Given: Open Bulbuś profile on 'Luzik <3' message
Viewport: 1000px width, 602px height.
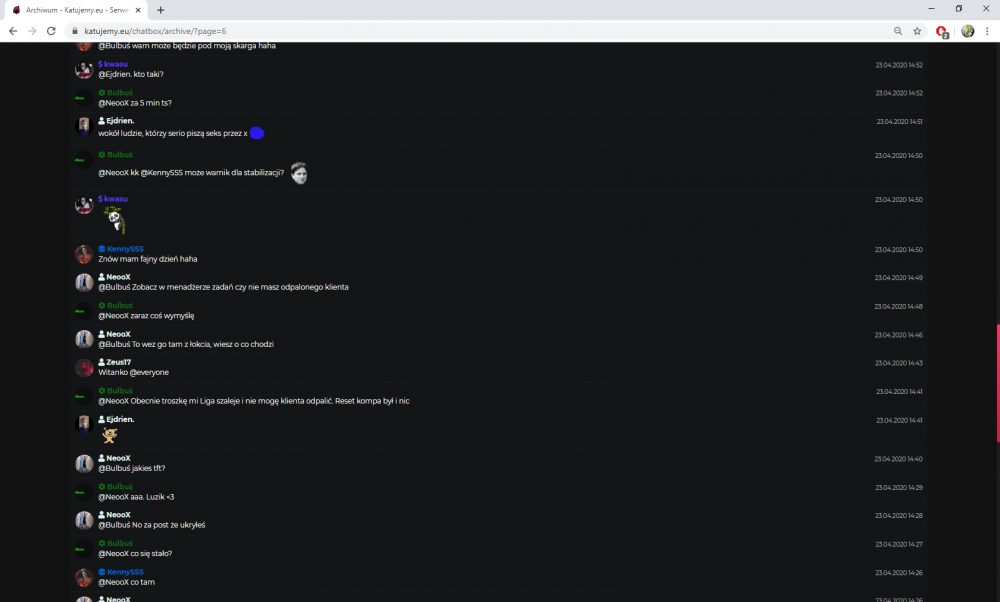Looking at the screenshot, I should [x=120, y=487].
